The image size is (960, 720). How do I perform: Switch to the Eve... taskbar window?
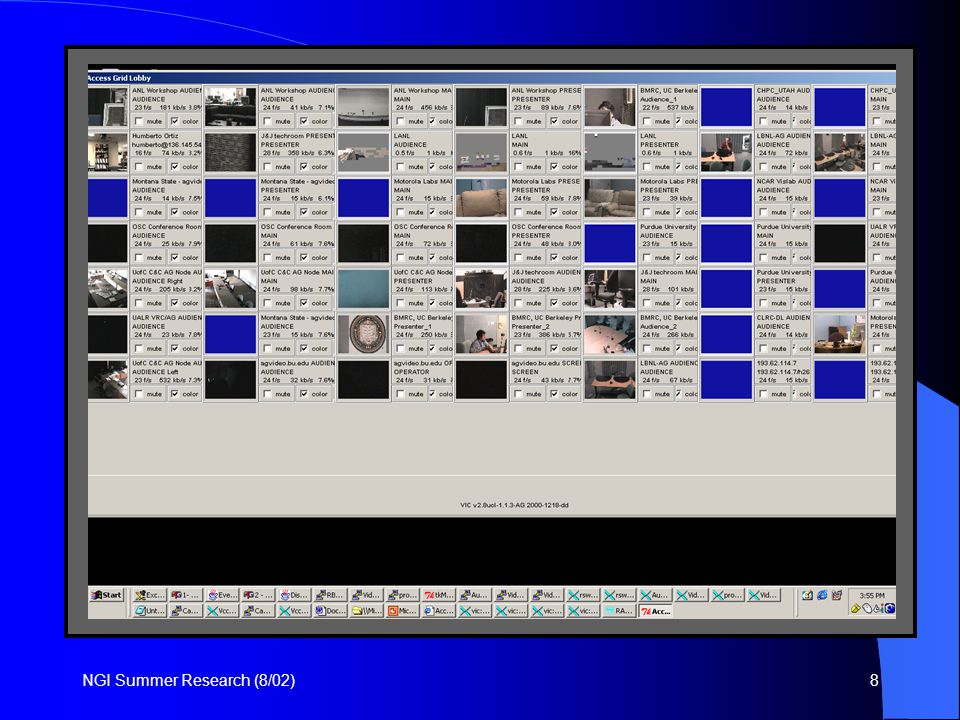(x=222, y=595)
